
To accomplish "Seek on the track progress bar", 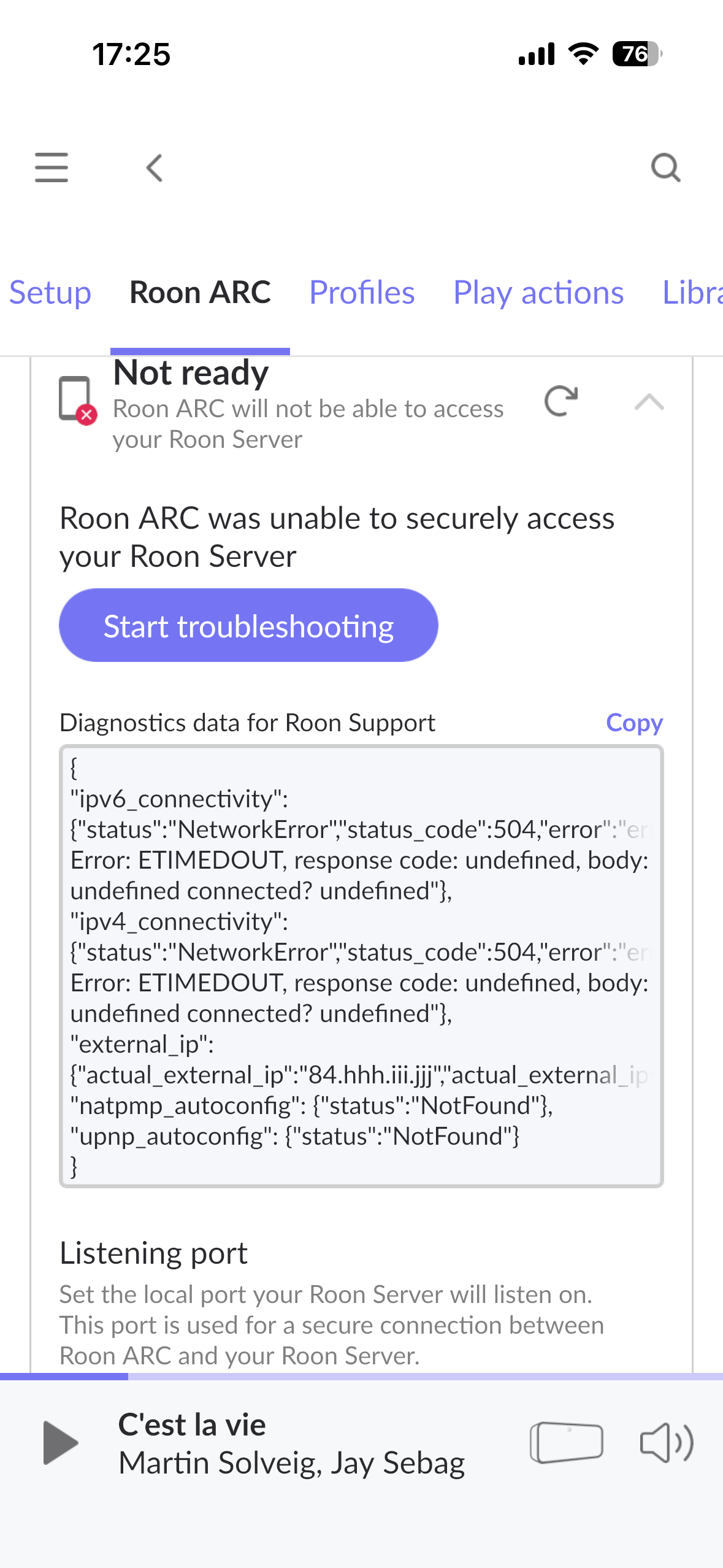I will 361,1377.
